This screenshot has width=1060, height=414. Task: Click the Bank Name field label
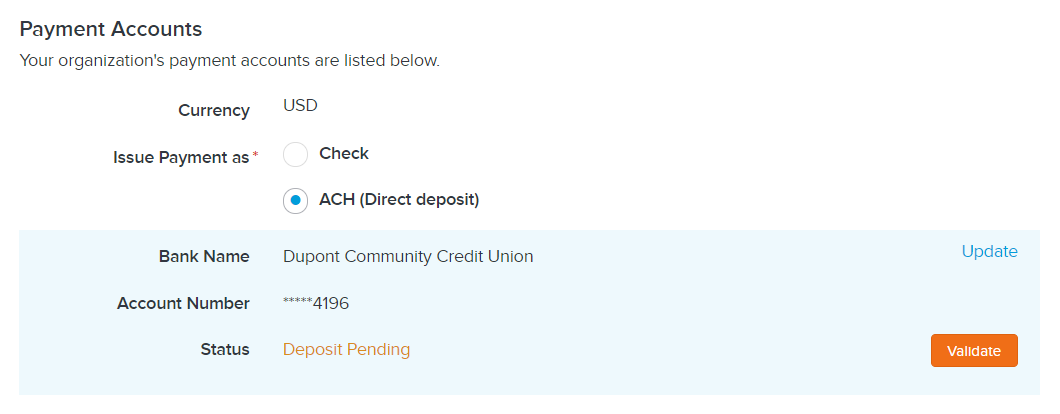204,257
